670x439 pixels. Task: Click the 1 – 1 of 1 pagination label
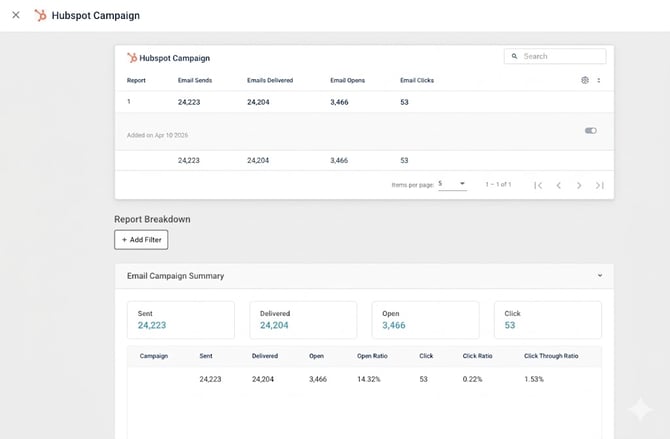[x=498, y=184]
